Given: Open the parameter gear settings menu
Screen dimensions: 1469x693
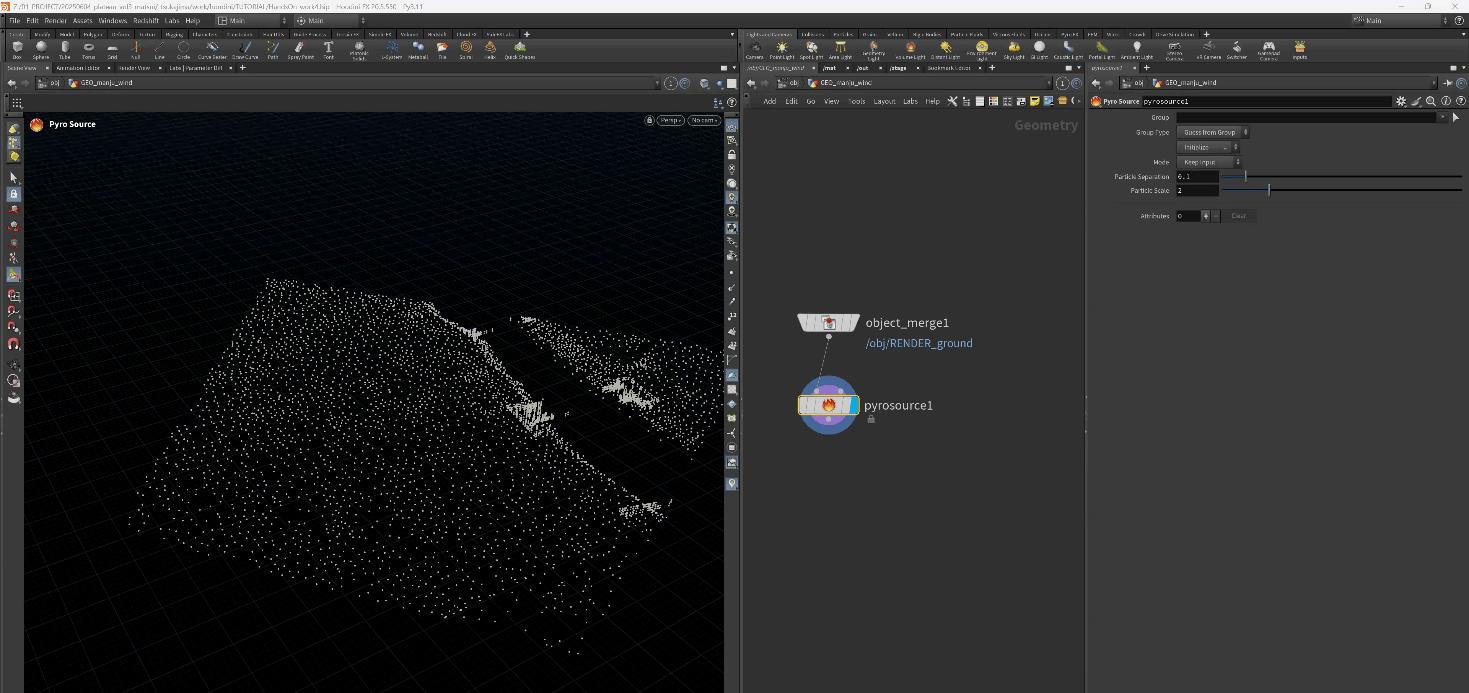Looking at the screenshot, I should coord(1400,101).
